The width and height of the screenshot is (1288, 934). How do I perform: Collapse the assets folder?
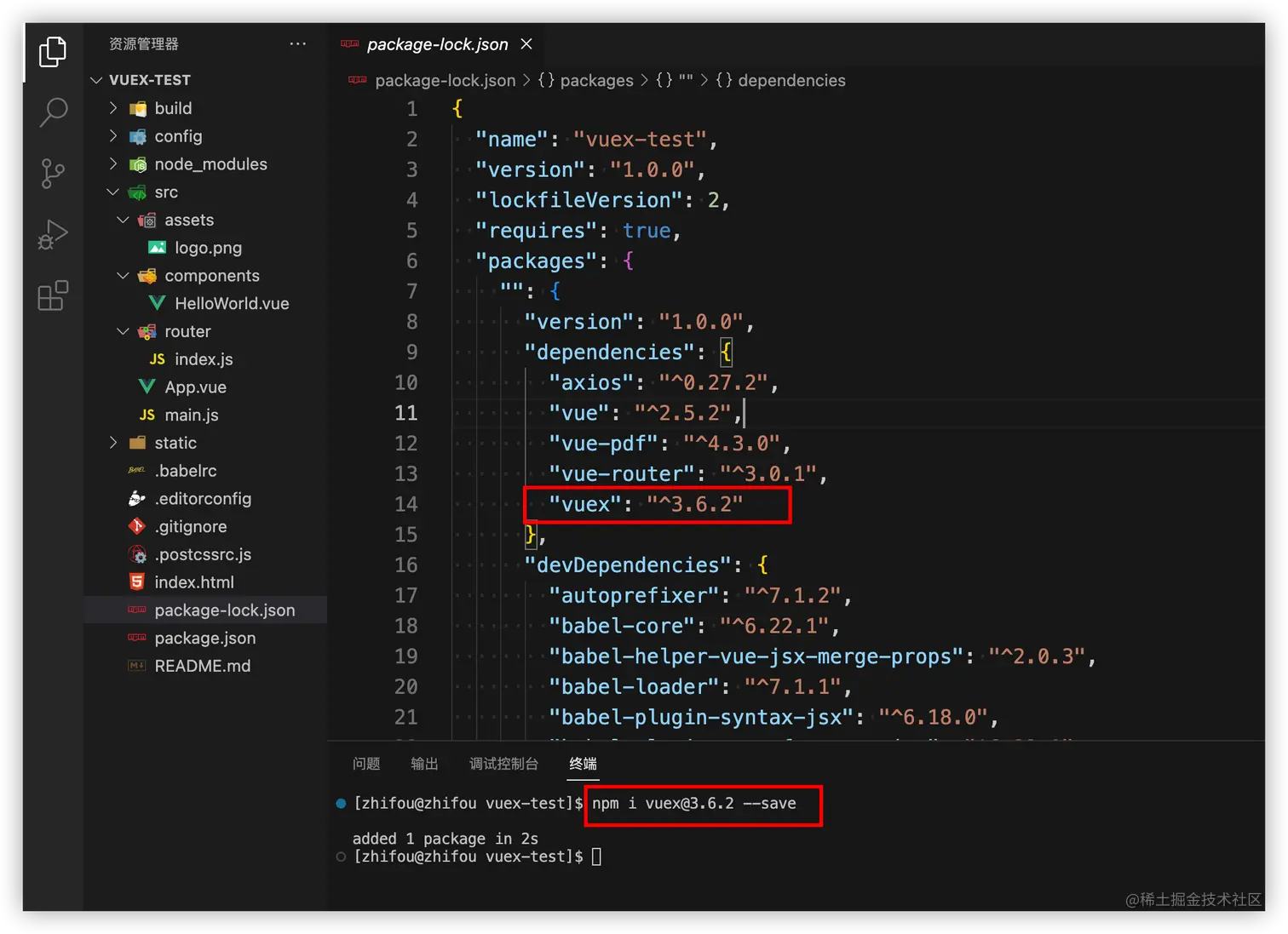point(123,220)
